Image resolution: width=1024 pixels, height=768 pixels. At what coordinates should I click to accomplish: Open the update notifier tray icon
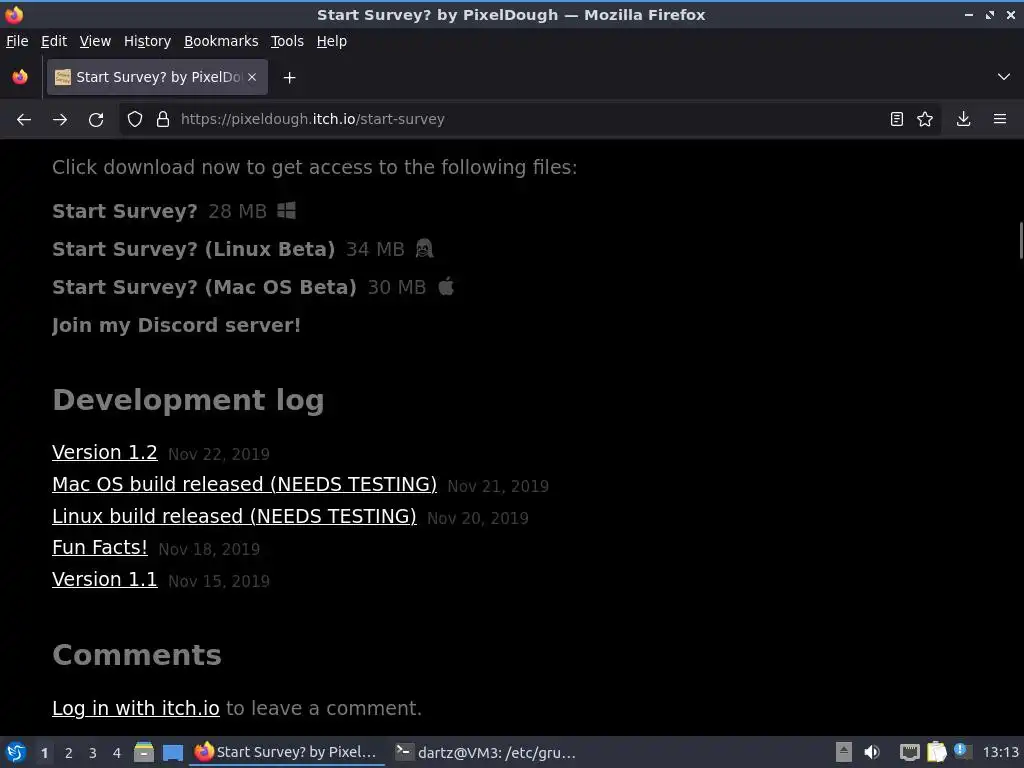pyautogui.click(x=961, y=751)
